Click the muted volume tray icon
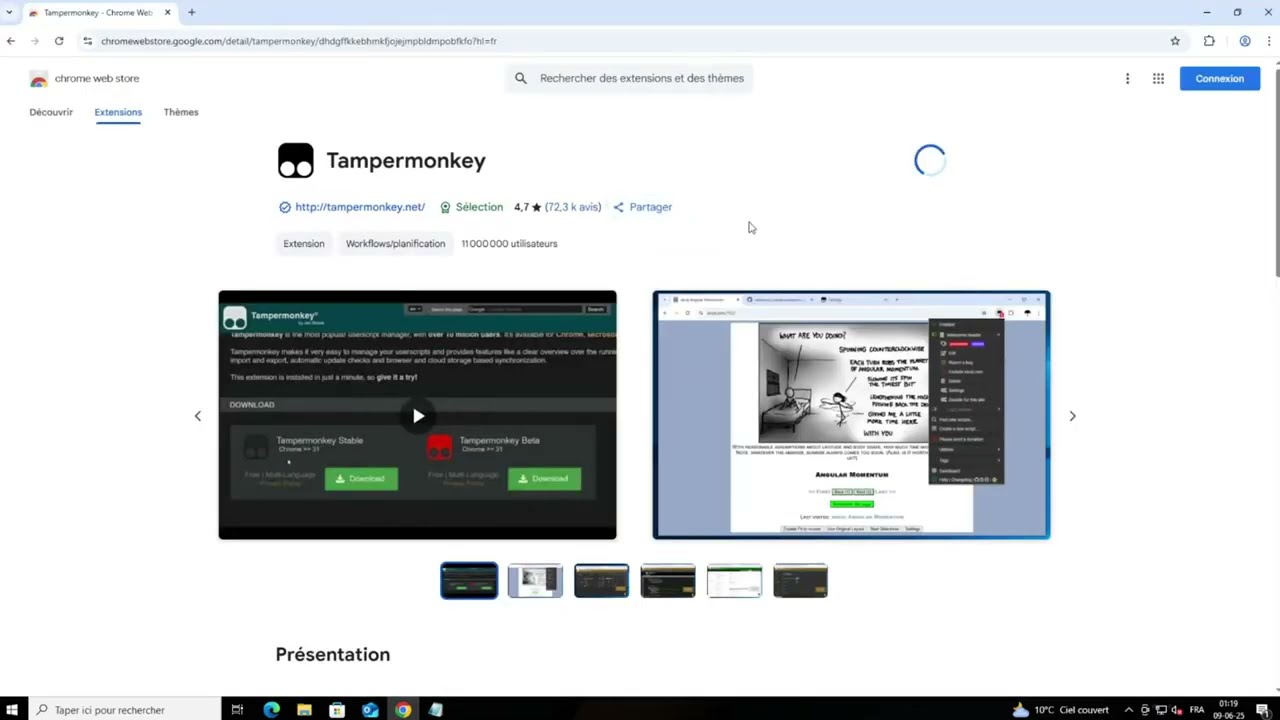This screenshot has width=1280, height=720. tap(1175, 710)
